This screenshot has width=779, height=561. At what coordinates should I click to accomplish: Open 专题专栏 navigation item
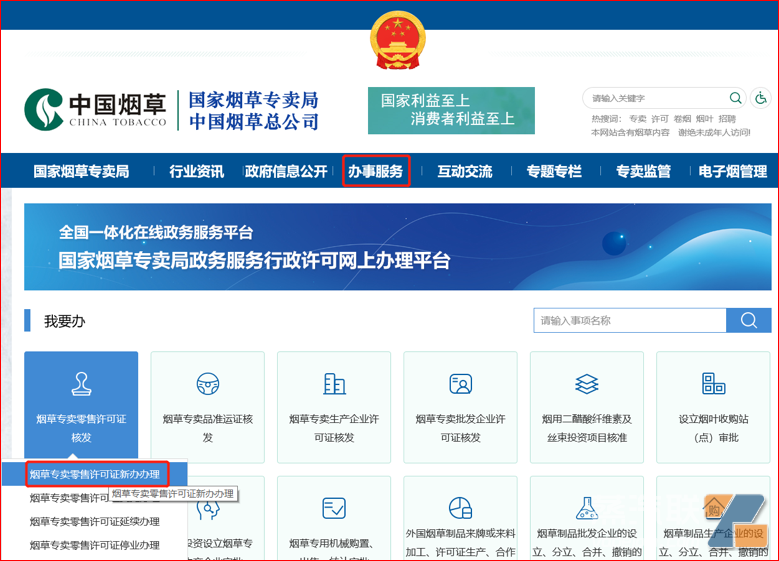(x=554, y=171)
